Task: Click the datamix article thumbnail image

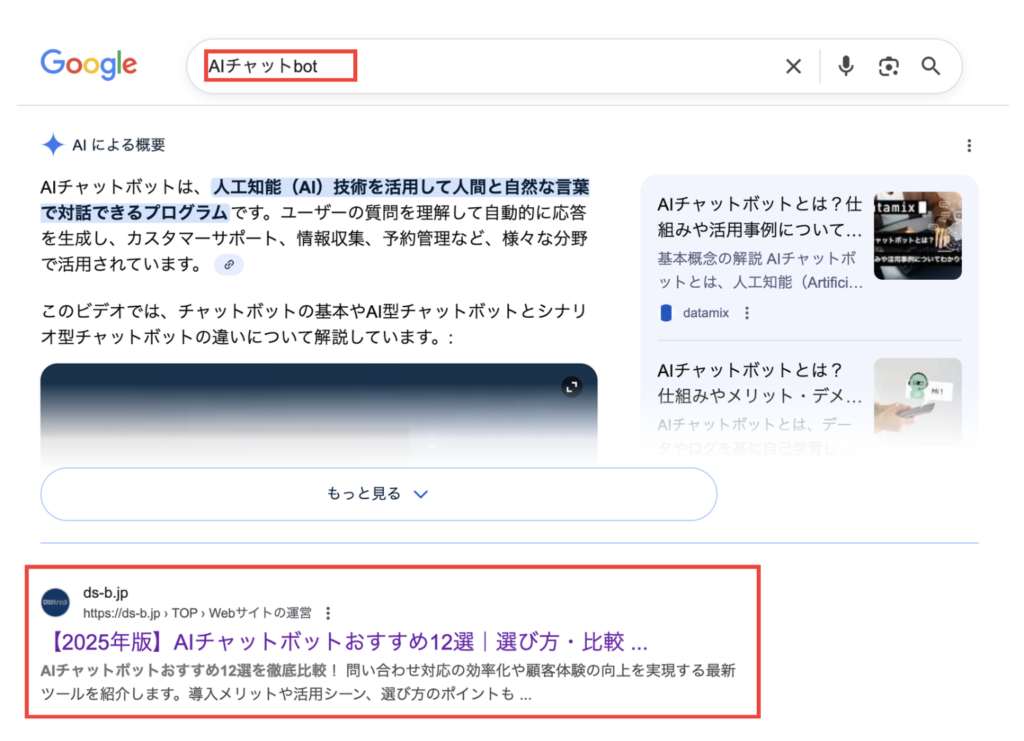Action: (917, 236)
